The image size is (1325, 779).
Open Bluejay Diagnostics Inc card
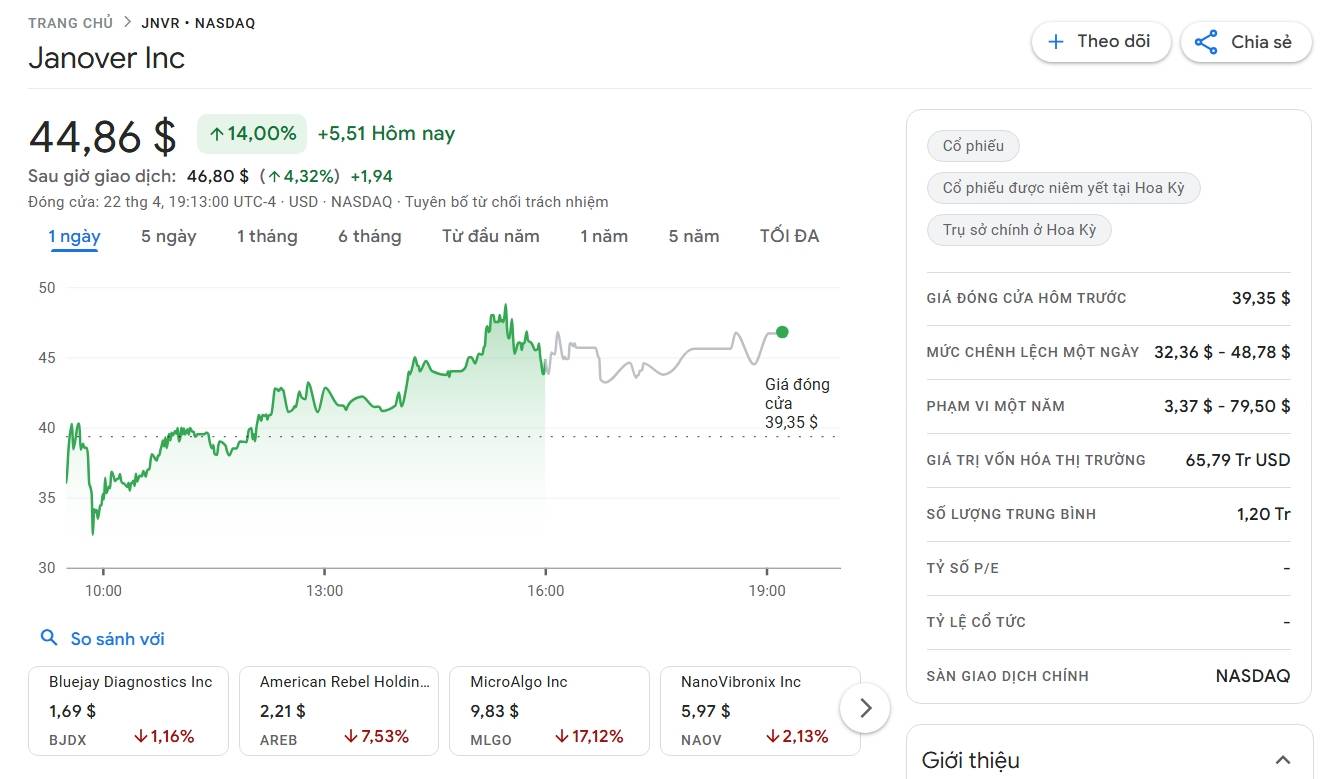pos(128,711)
